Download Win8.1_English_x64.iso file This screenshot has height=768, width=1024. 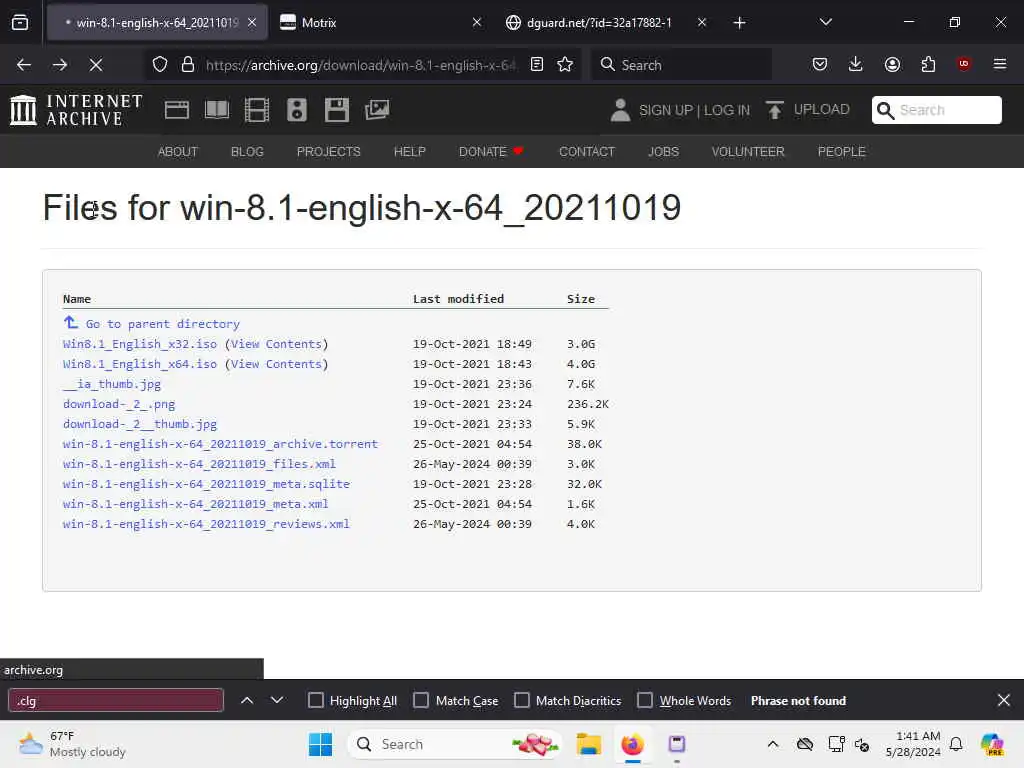click(140, 364)
